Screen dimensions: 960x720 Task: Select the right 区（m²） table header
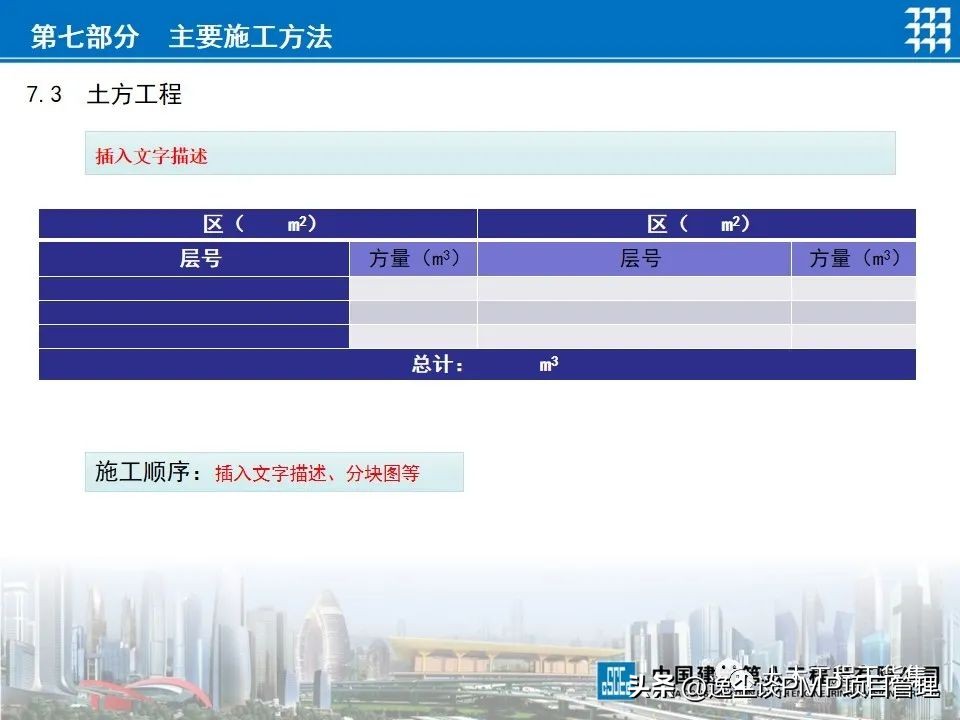(x=697, y=223)
